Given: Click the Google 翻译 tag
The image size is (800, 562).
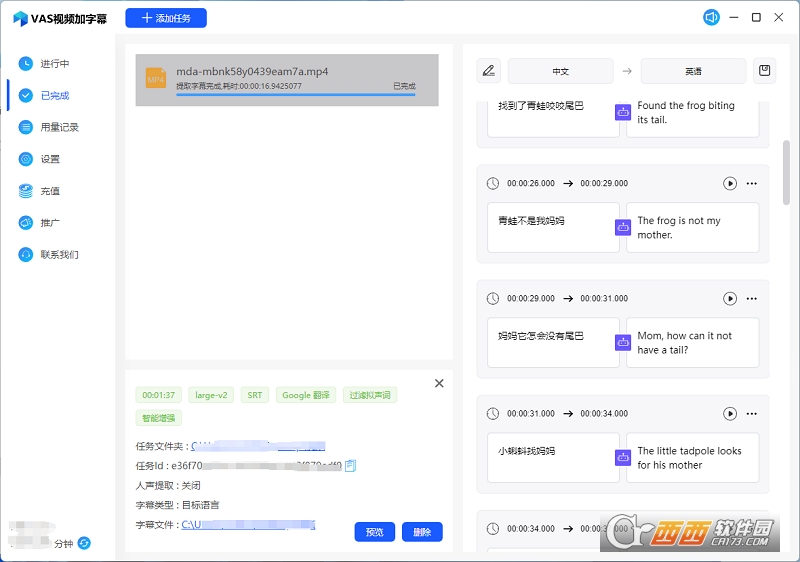Looking at the screenshot, I should (x=306, y=395).
